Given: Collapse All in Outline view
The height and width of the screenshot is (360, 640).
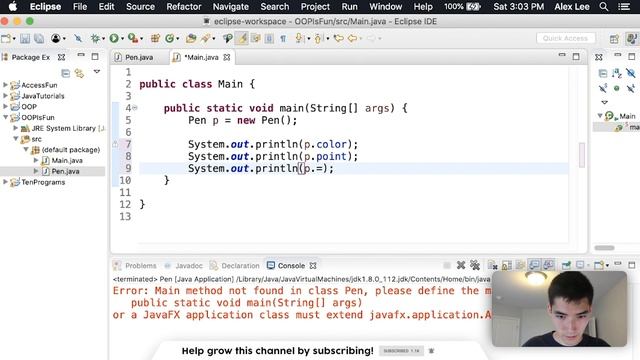Looking at the screenshot, I should (x=603, y=73).
